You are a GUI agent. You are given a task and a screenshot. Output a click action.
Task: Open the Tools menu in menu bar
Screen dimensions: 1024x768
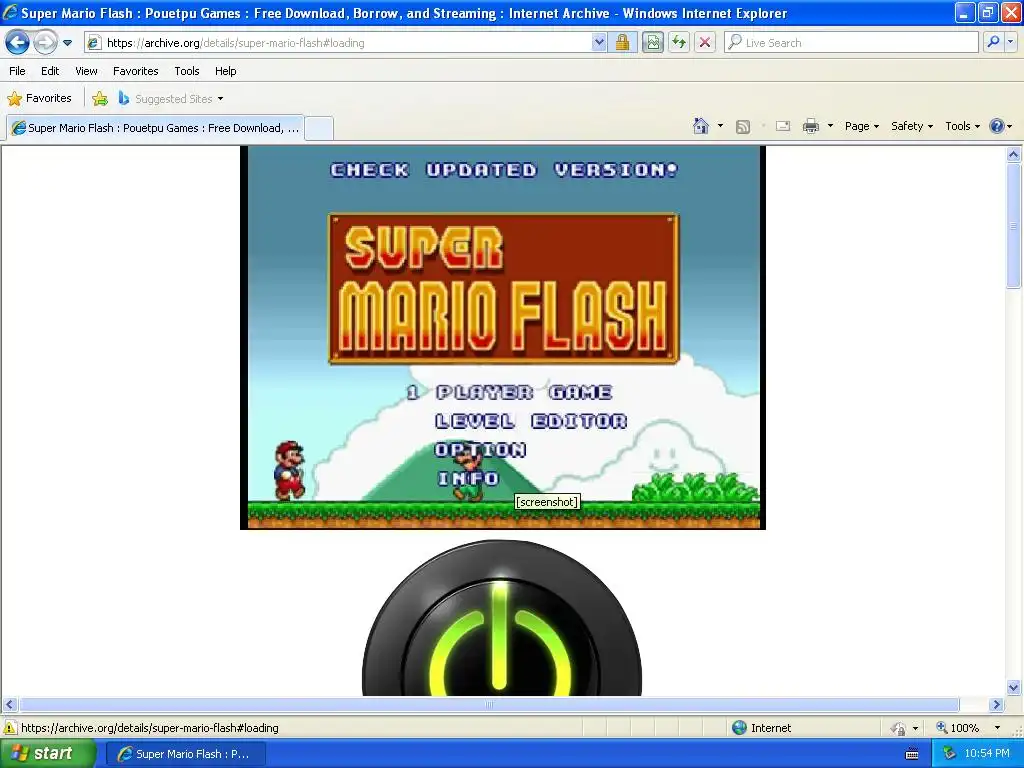point(187,71)
